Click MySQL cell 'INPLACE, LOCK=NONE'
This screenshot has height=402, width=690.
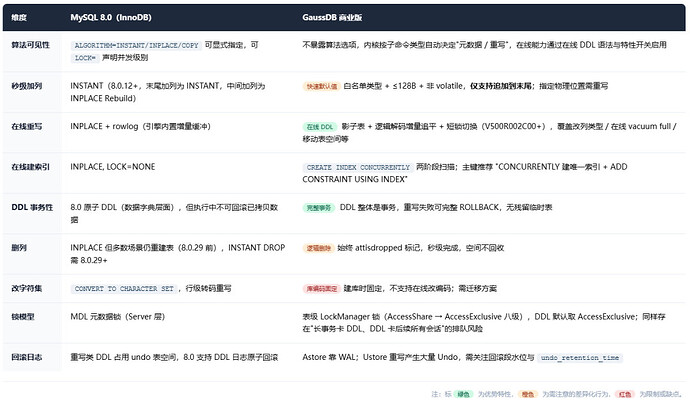113,167
